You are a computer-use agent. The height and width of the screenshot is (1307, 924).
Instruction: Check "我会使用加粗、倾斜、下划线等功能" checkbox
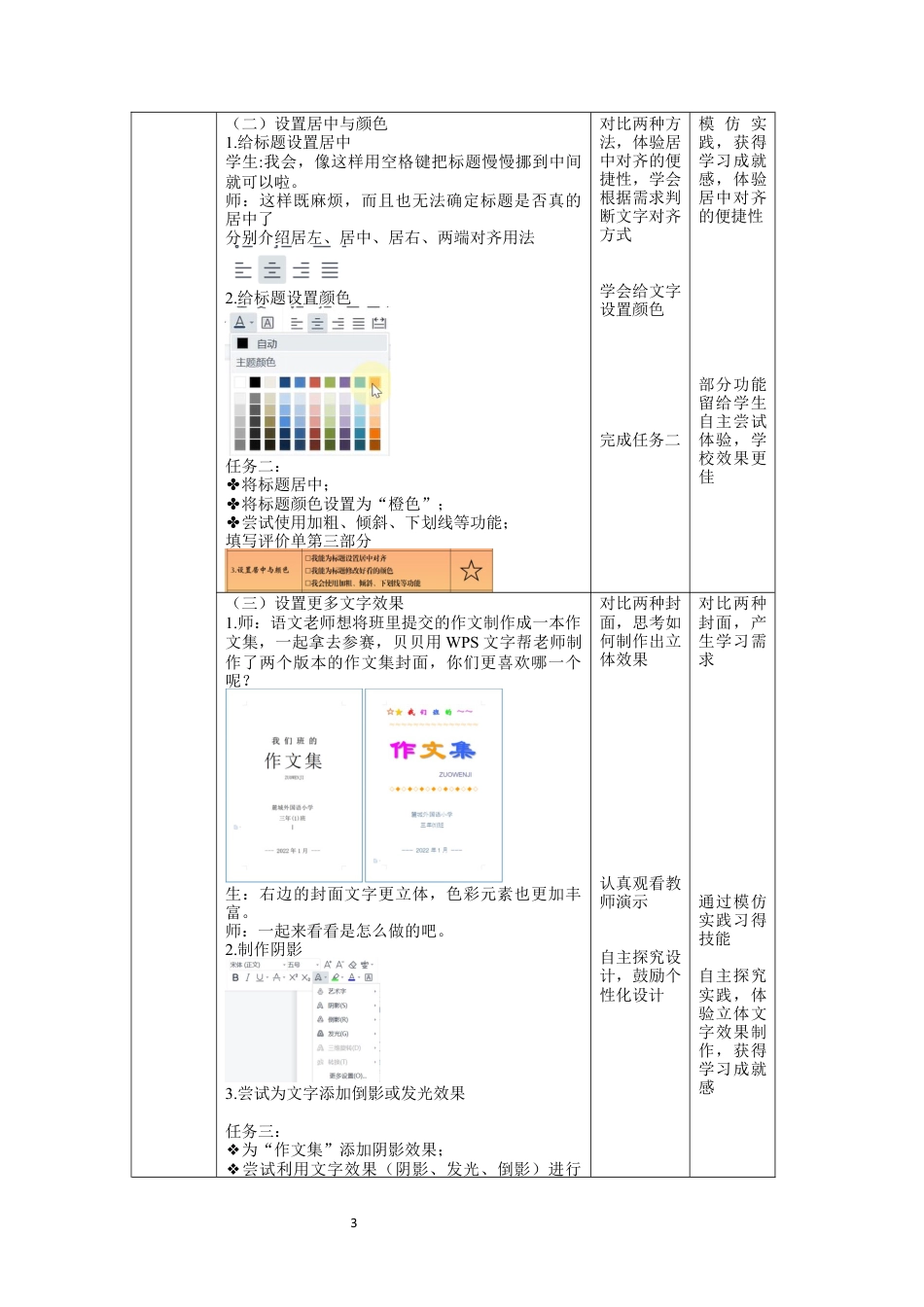click(307, 583)
